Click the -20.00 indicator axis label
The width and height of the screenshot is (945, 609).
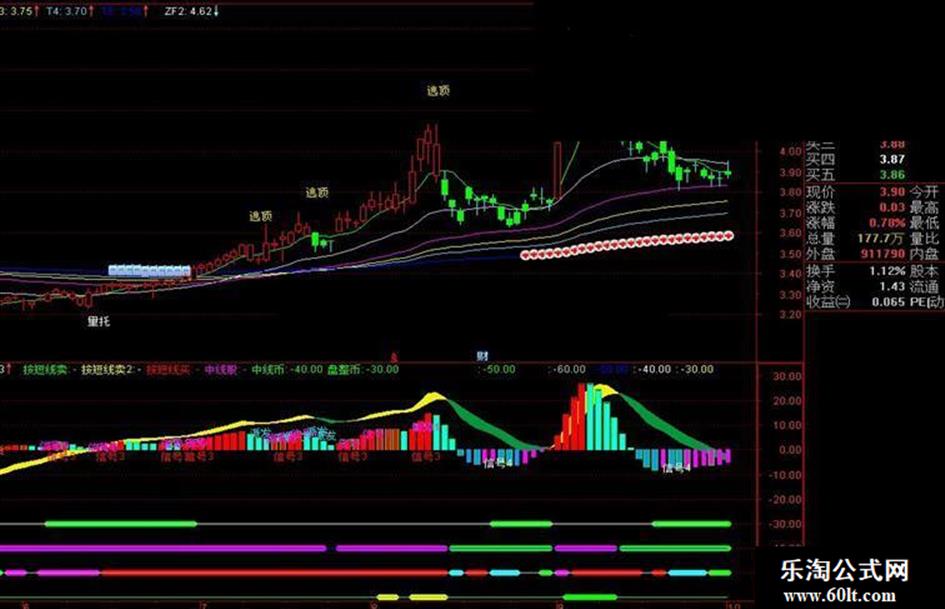785,500
